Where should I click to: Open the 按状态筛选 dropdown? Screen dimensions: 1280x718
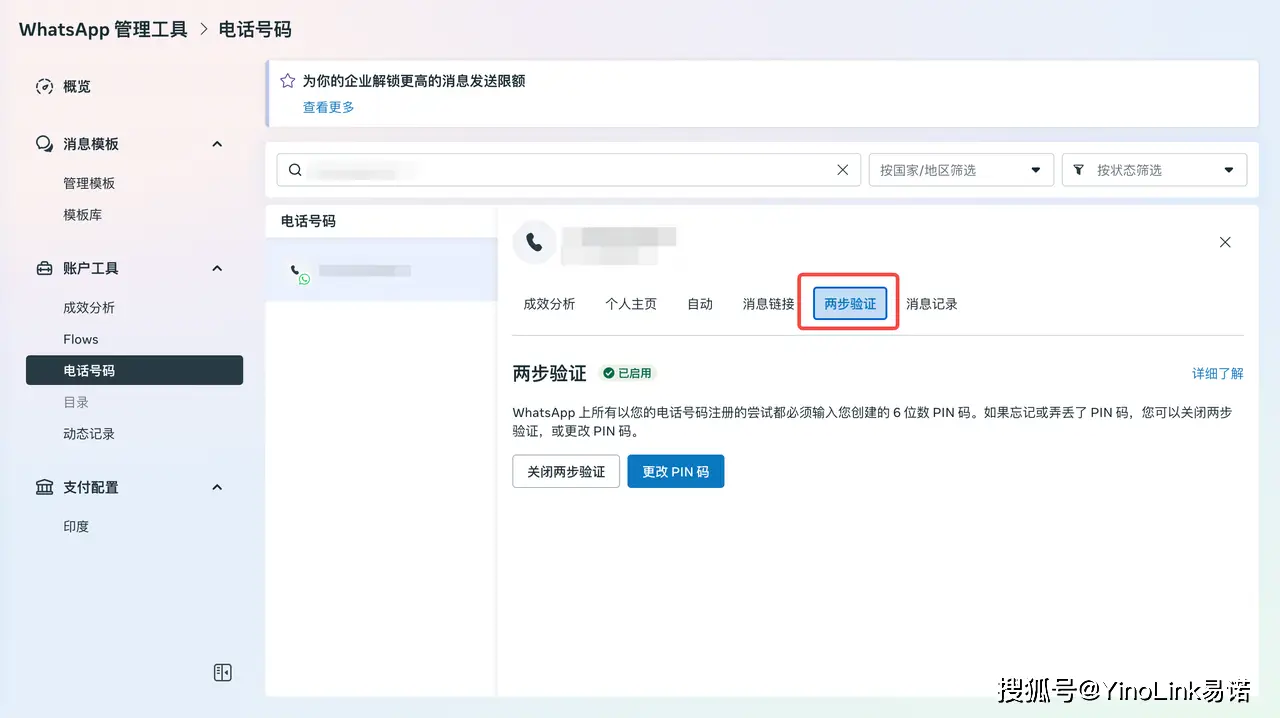point(1154,170)
